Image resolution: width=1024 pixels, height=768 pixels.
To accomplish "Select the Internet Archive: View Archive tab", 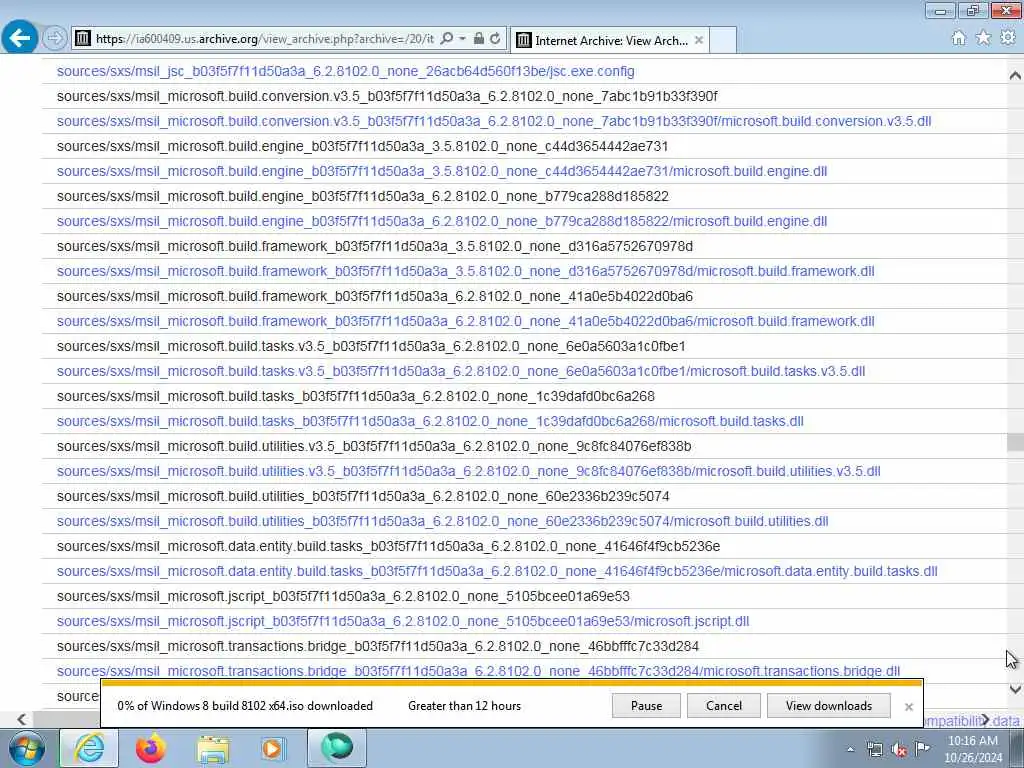I will [x=611, y=40].
